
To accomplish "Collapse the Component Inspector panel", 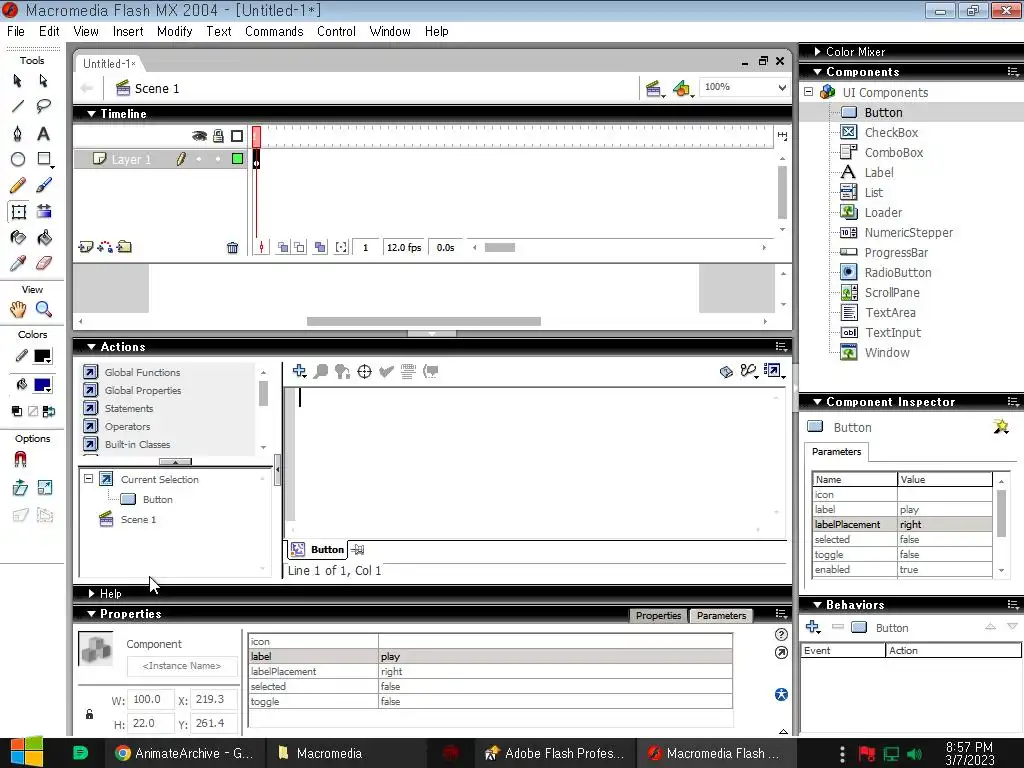I will pyautogui.click(x=817, y=402).
